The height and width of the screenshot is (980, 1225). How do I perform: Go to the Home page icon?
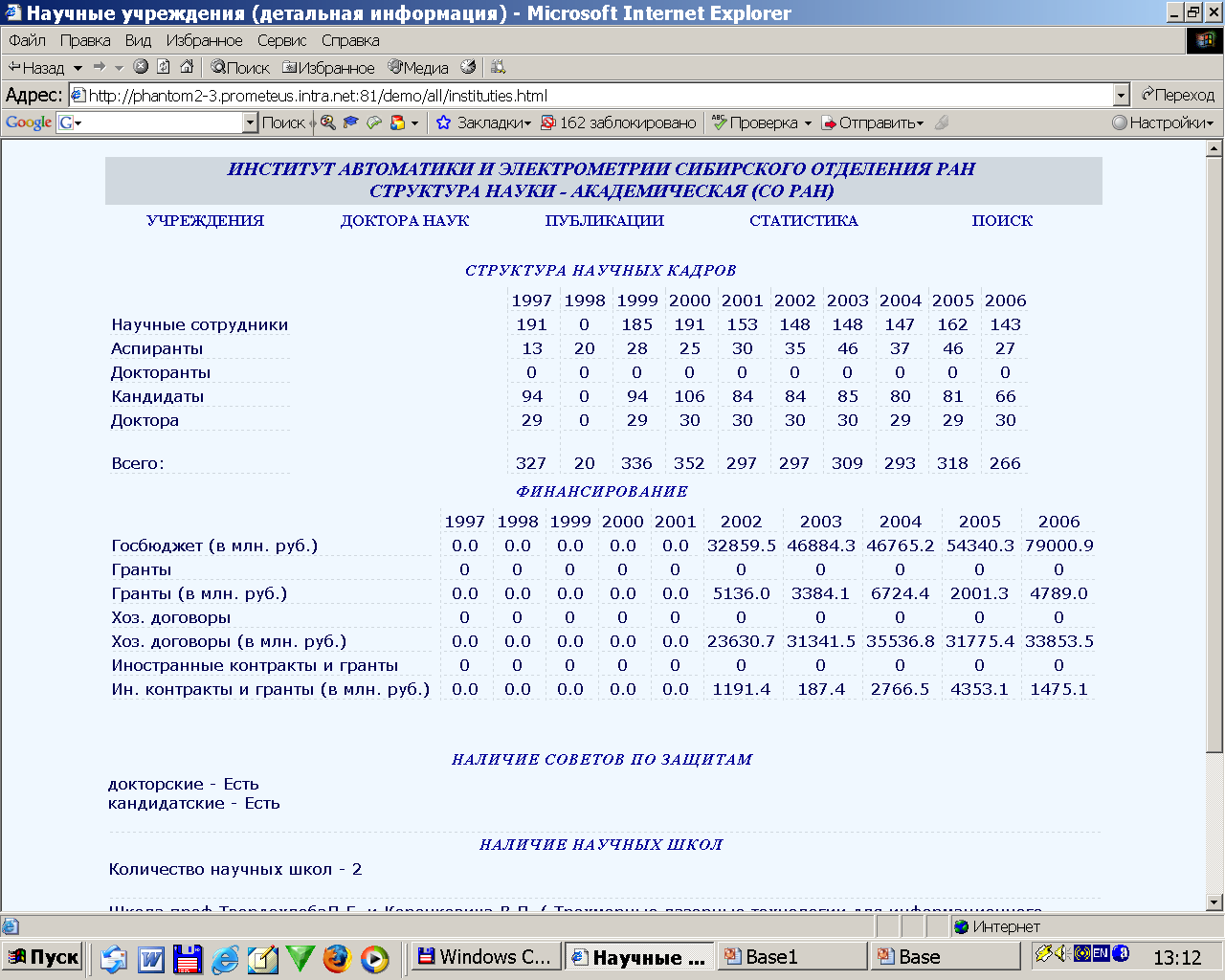point(187,67)
